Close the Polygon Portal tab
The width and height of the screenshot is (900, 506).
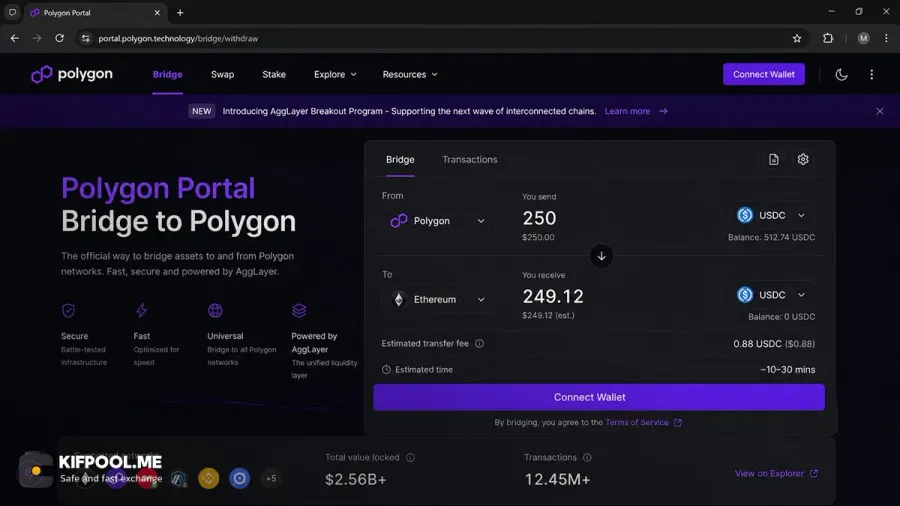(157, 13)
